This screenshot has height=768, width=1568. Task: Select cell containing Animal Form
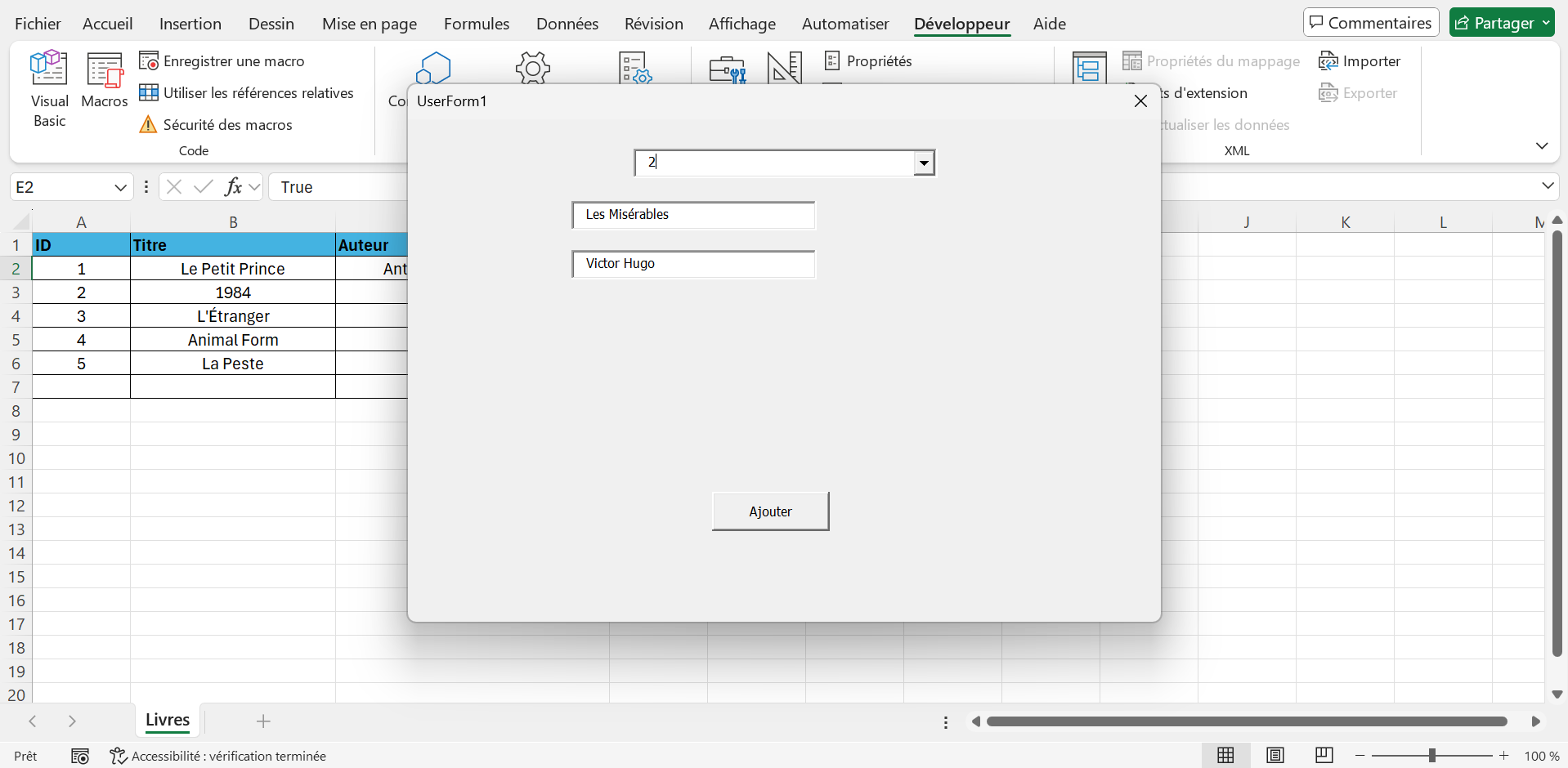(233, 340)
